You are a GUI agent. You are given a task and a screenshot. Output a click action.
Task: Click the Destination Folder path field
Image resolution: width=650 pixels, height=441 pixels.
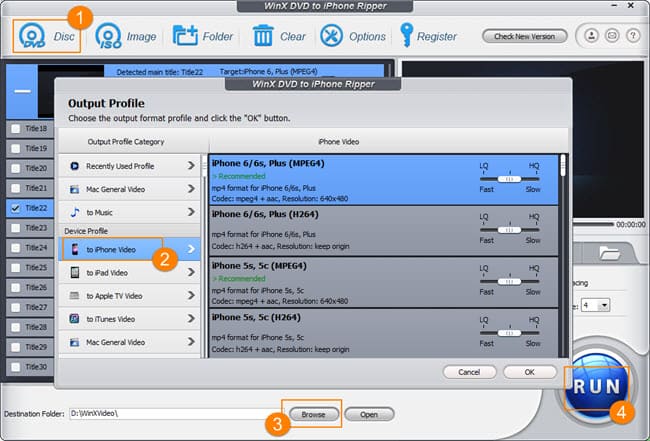click(176, 414)
